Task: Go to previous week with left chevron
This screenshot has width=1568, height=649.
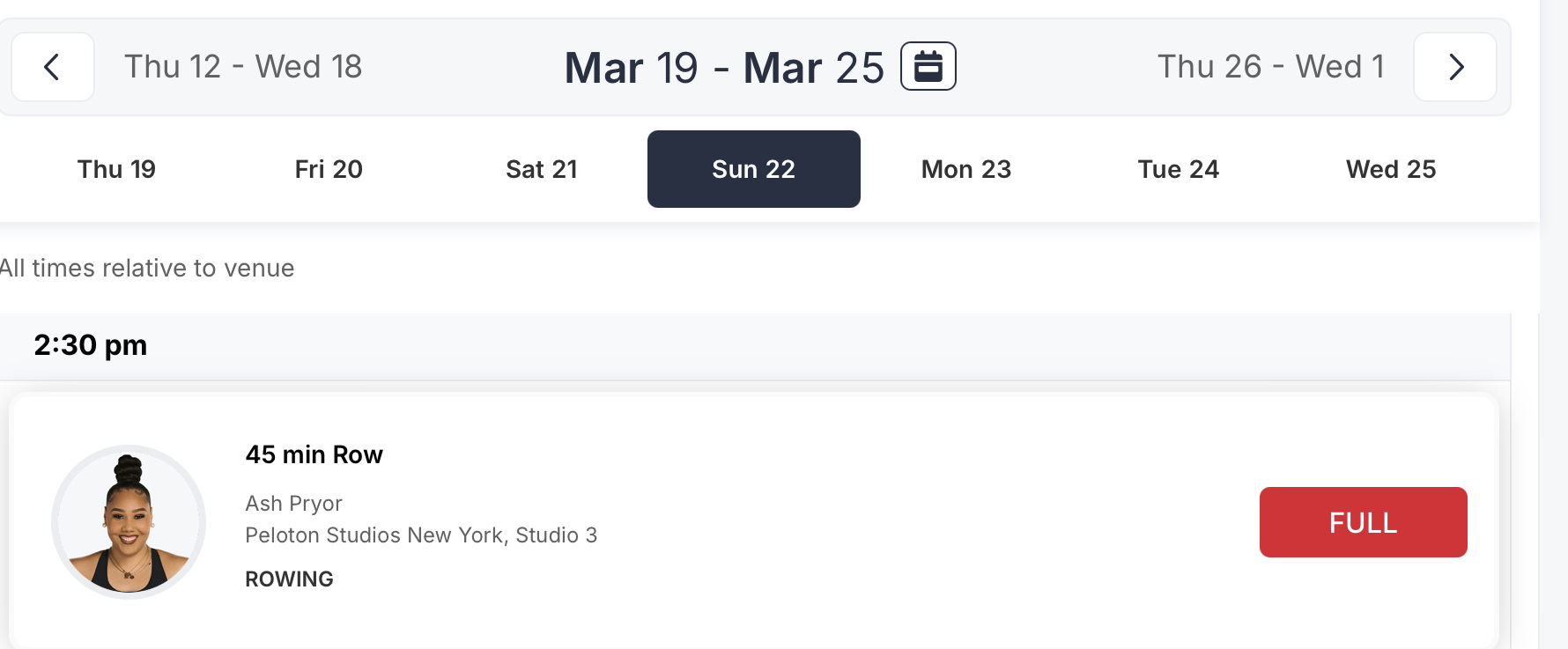Action: click(x=52, y=67)
